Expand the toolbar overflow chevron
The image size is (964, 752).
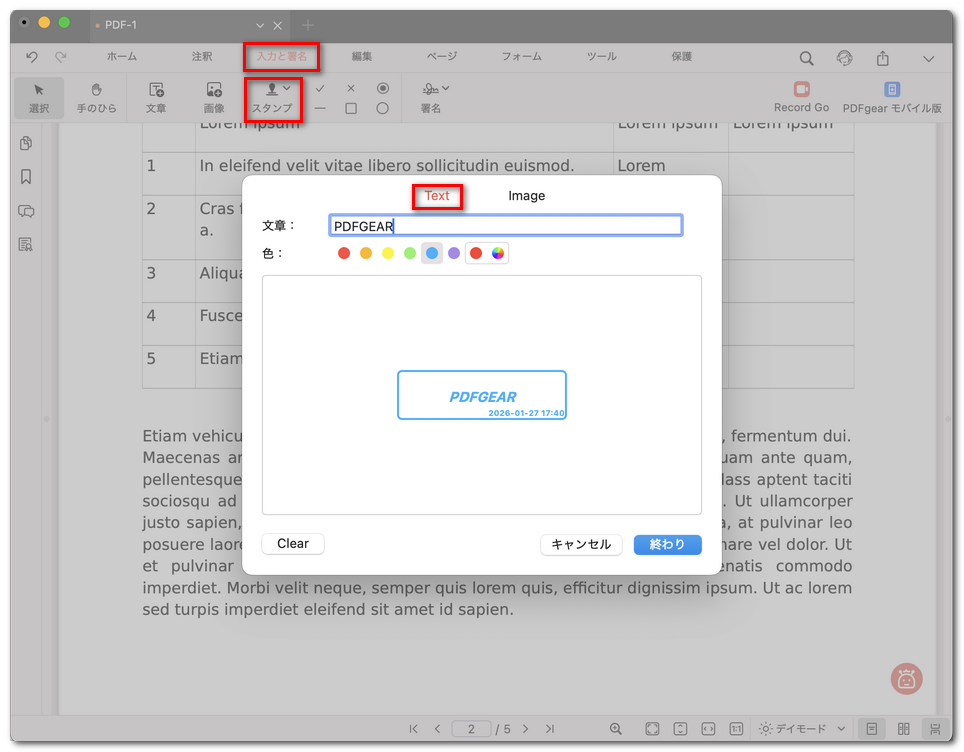pos(929,59)
